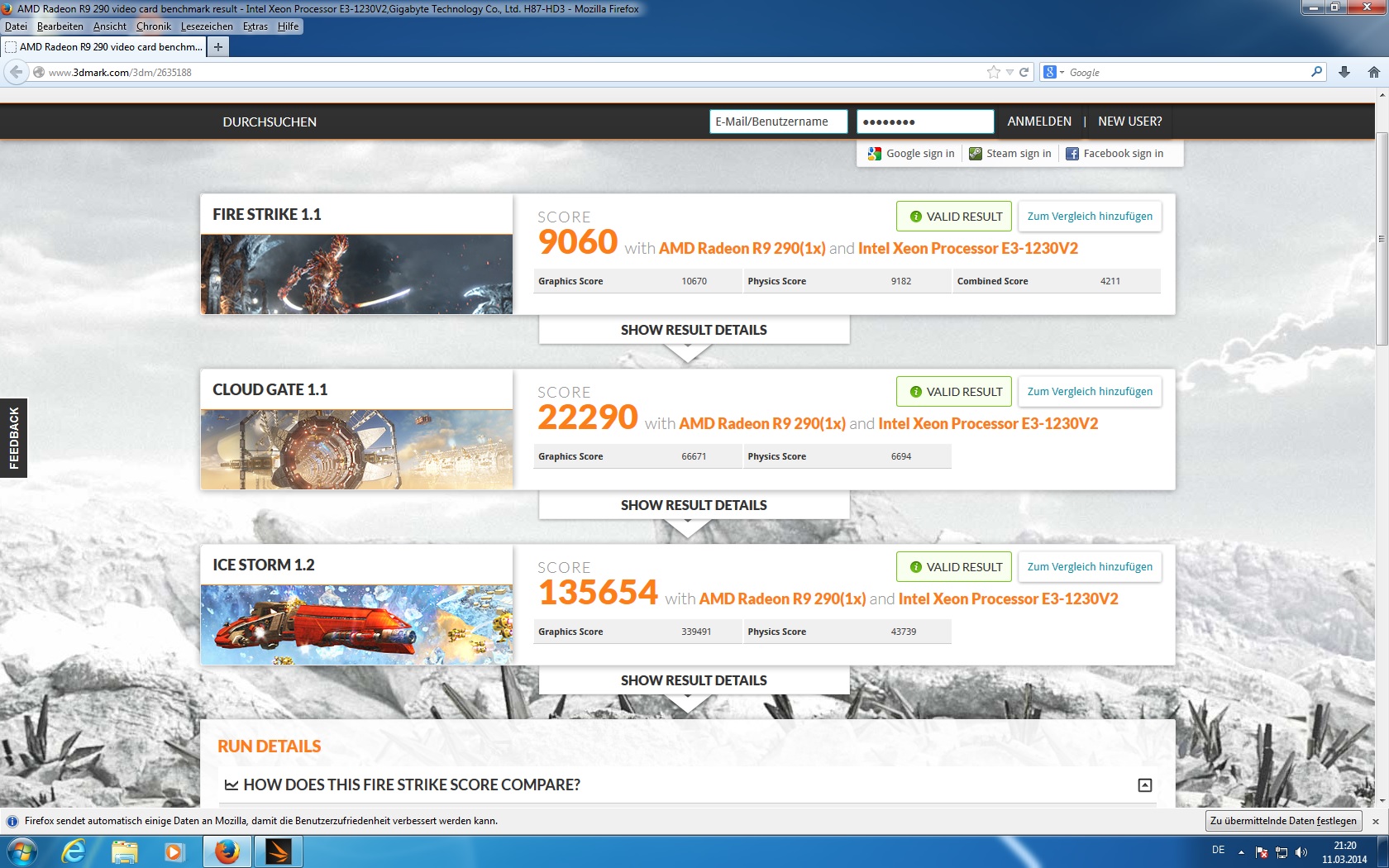This screenshot has height=868, width=1389.
Task: Open the Chronik menu
Action: pos(154,26)
